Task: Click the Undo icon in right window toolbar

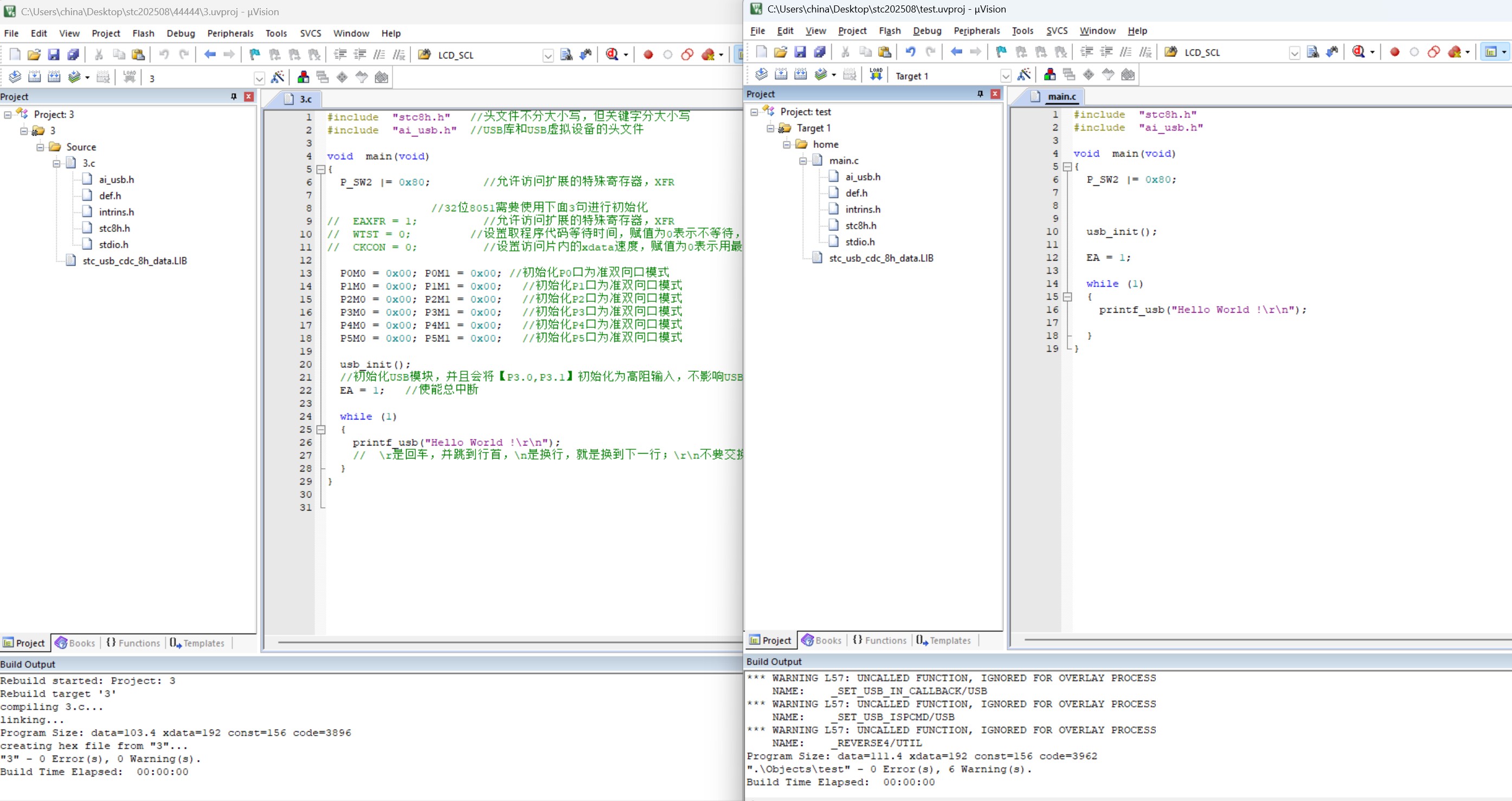Action: click(910, 51)
